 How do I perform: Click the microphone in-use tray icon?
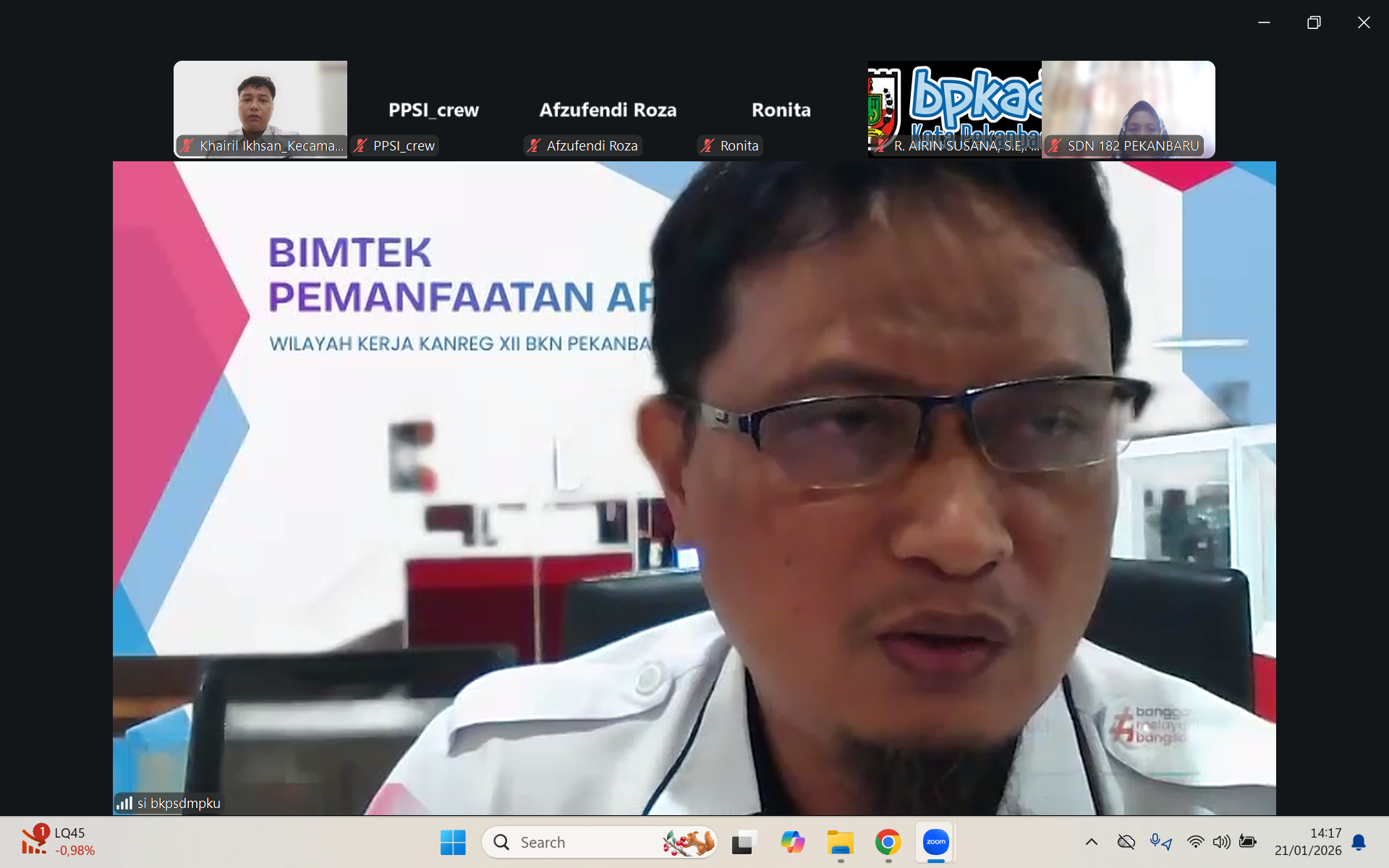pos(1160,842)
